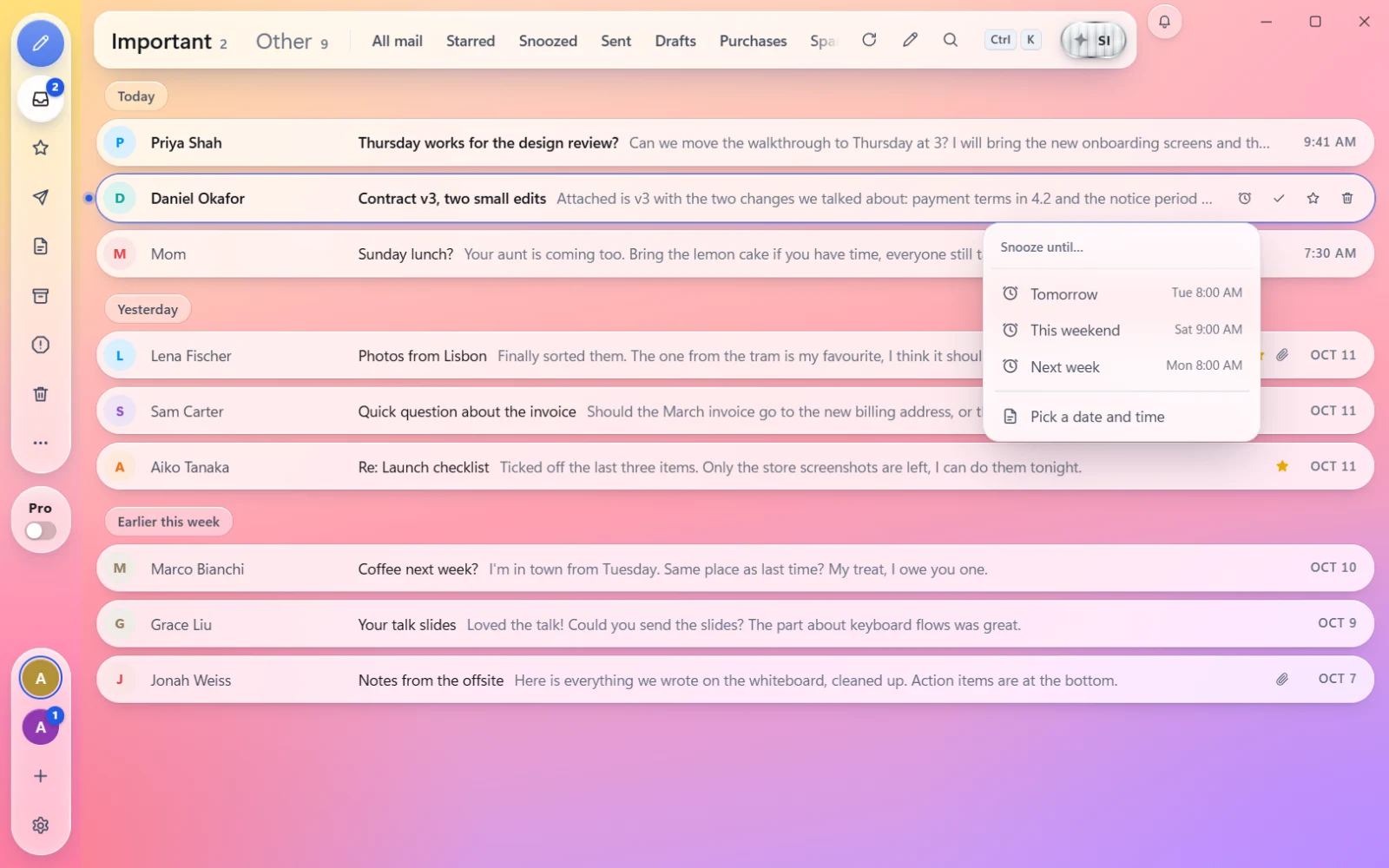Open Drafts from the sidebar document icon
The width and height of the screenshot is (1389, 868).
tap(41, 247)
